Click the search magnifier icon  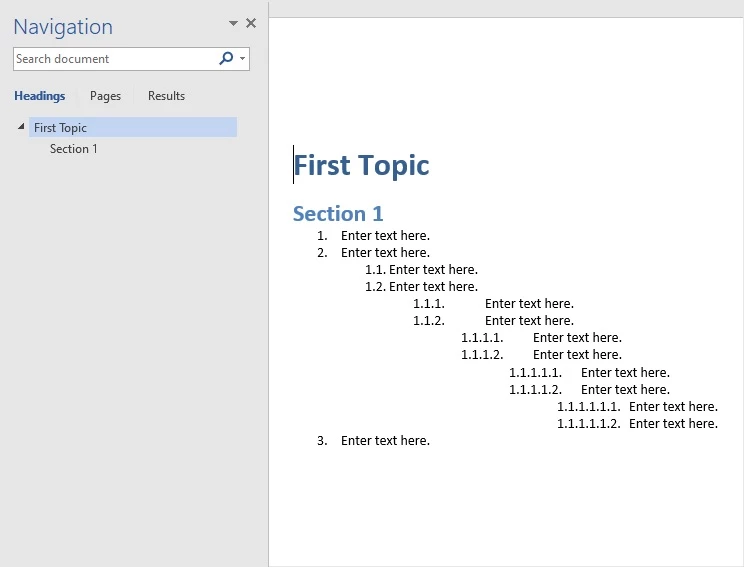click(x=226, y=58)
